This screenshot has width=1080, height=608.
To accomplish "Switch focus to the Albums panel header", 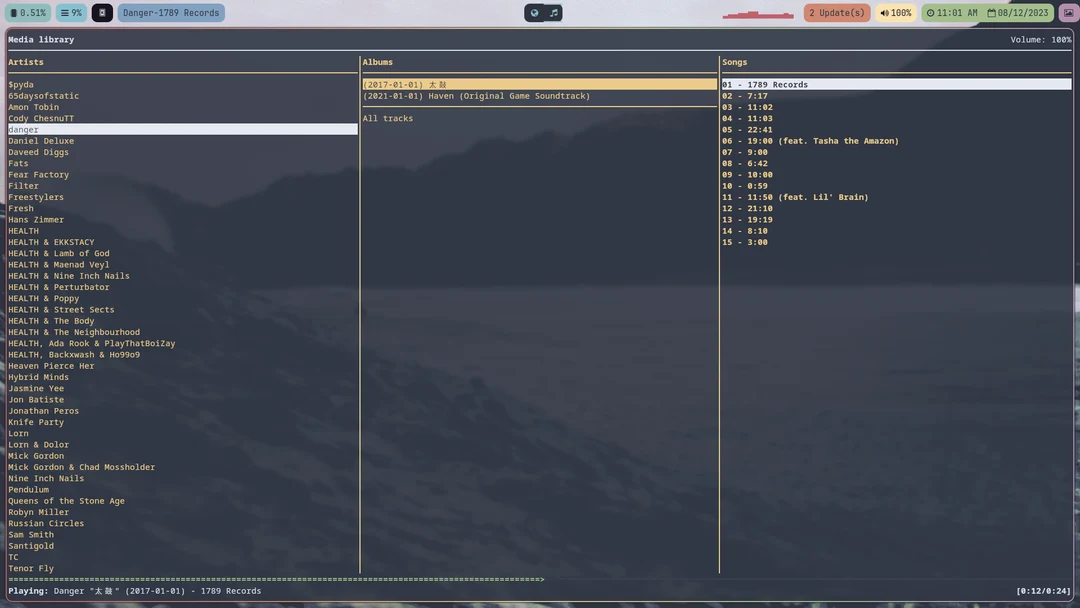I will pyautogui.click(x=378, y=61).
